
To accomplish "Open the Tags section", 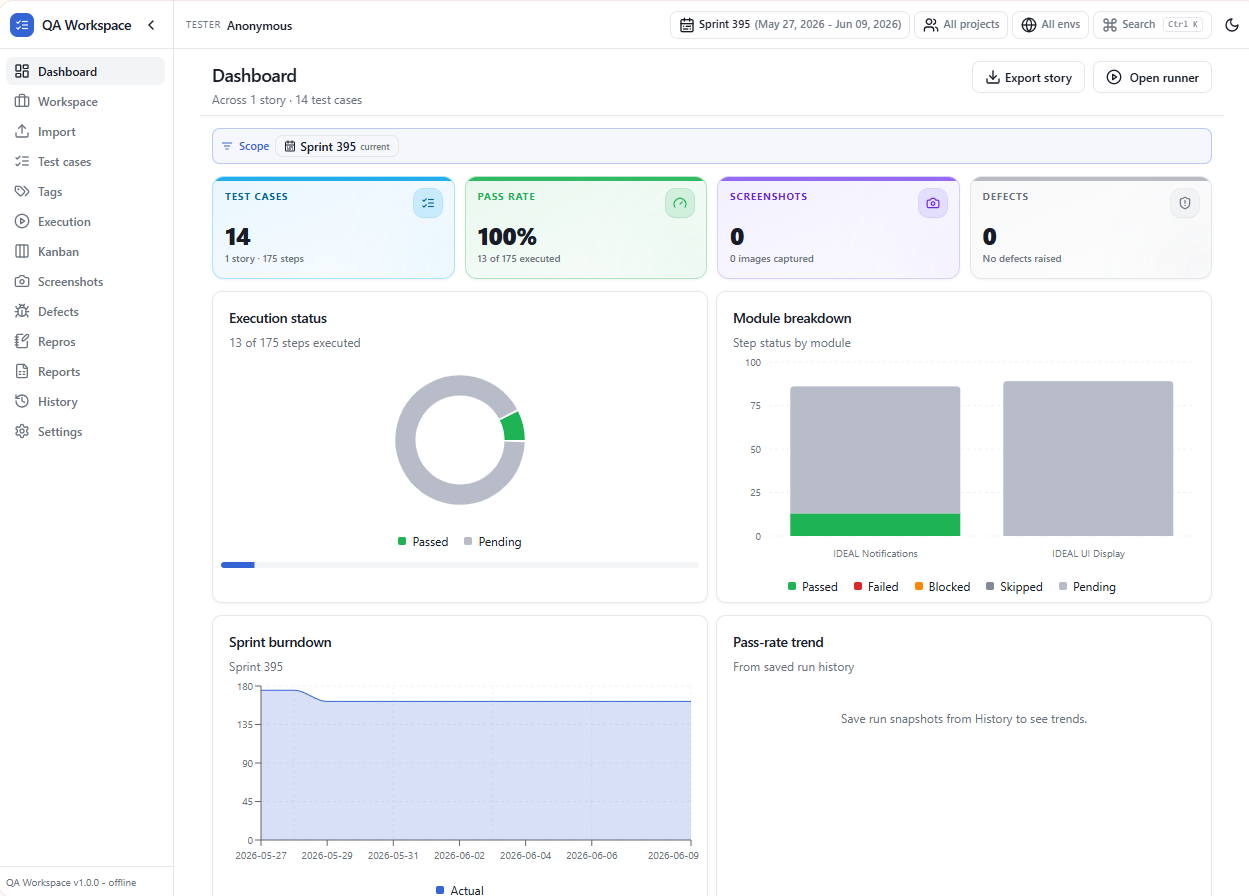I will click(85, 191).
